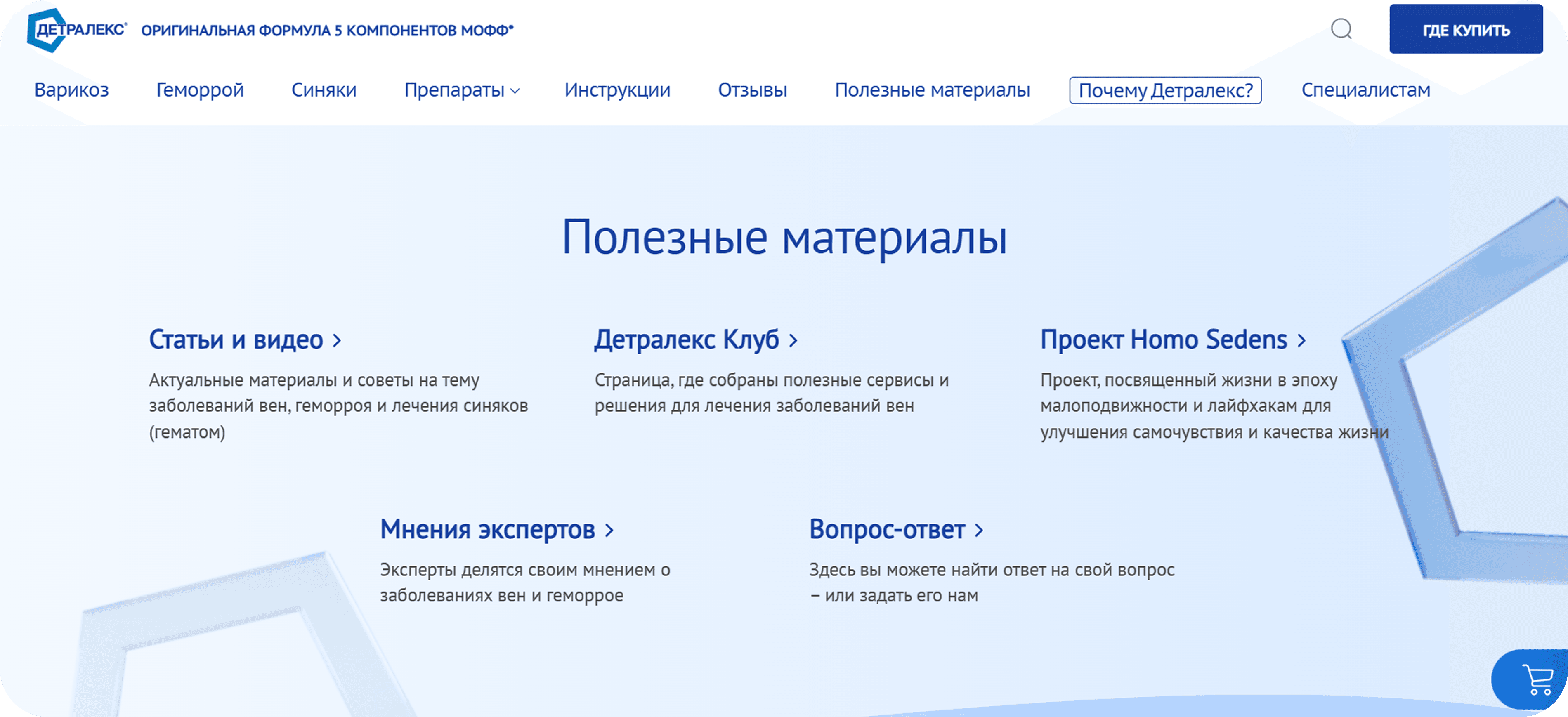Open the Статьи и видео link
Viewport: 1568px width, 717px height.
coord(236,340)
